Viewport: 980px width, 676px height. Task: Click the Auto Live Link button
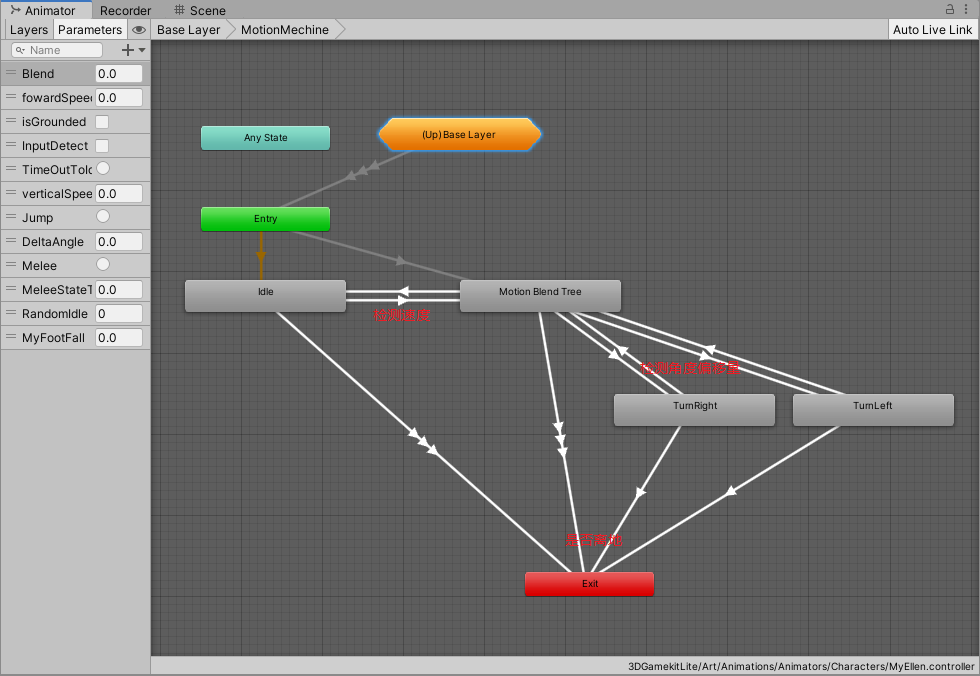pos(932,29)
